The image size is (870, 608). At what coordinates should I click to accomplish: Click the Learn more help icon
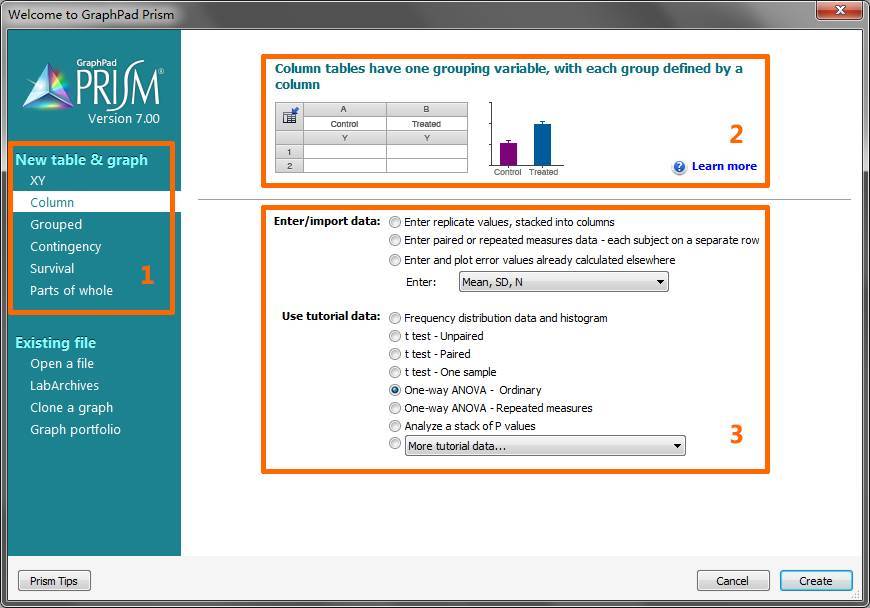point(679,167)
